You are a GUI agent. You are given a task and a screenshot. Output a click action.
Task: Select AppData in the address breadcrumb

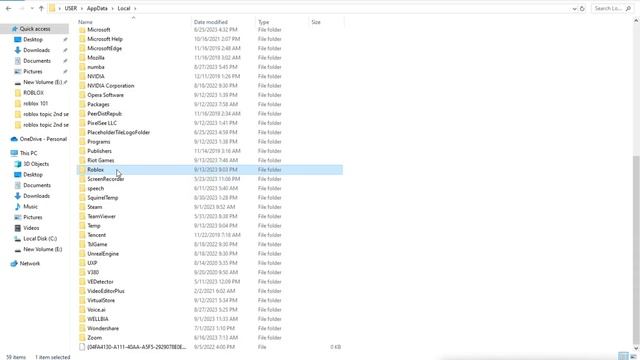97,8
